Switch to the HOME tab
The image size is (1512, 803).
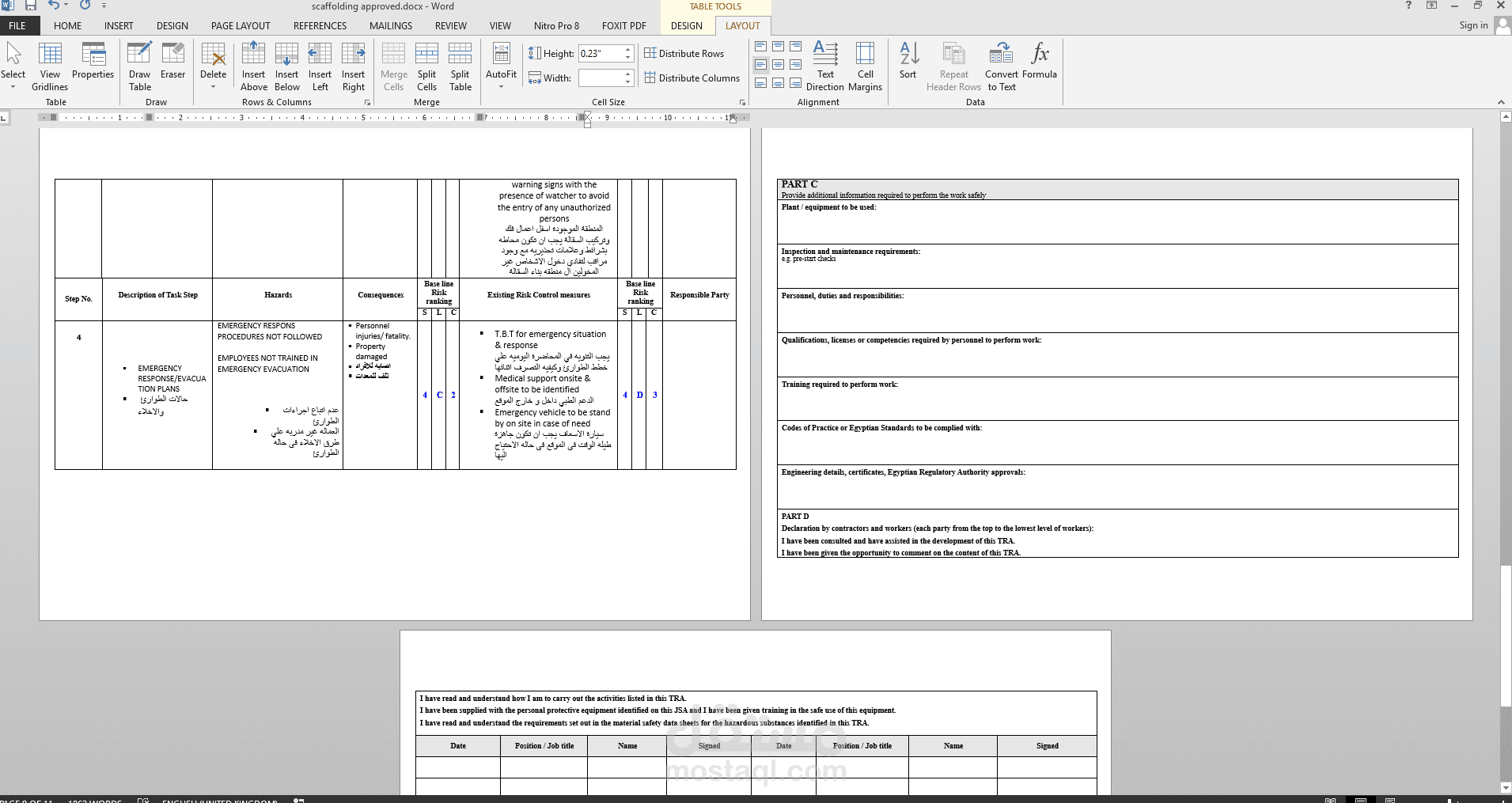[x=67, y=25]
